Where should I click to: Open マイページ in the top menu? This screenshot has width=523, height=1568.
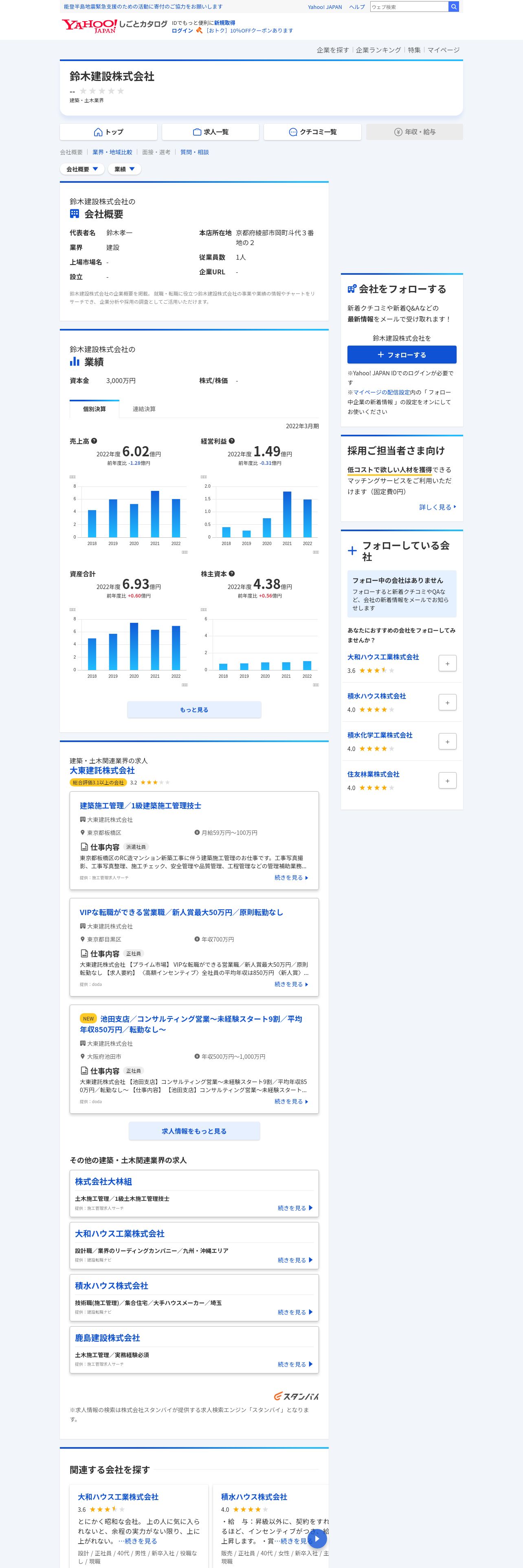443,50
